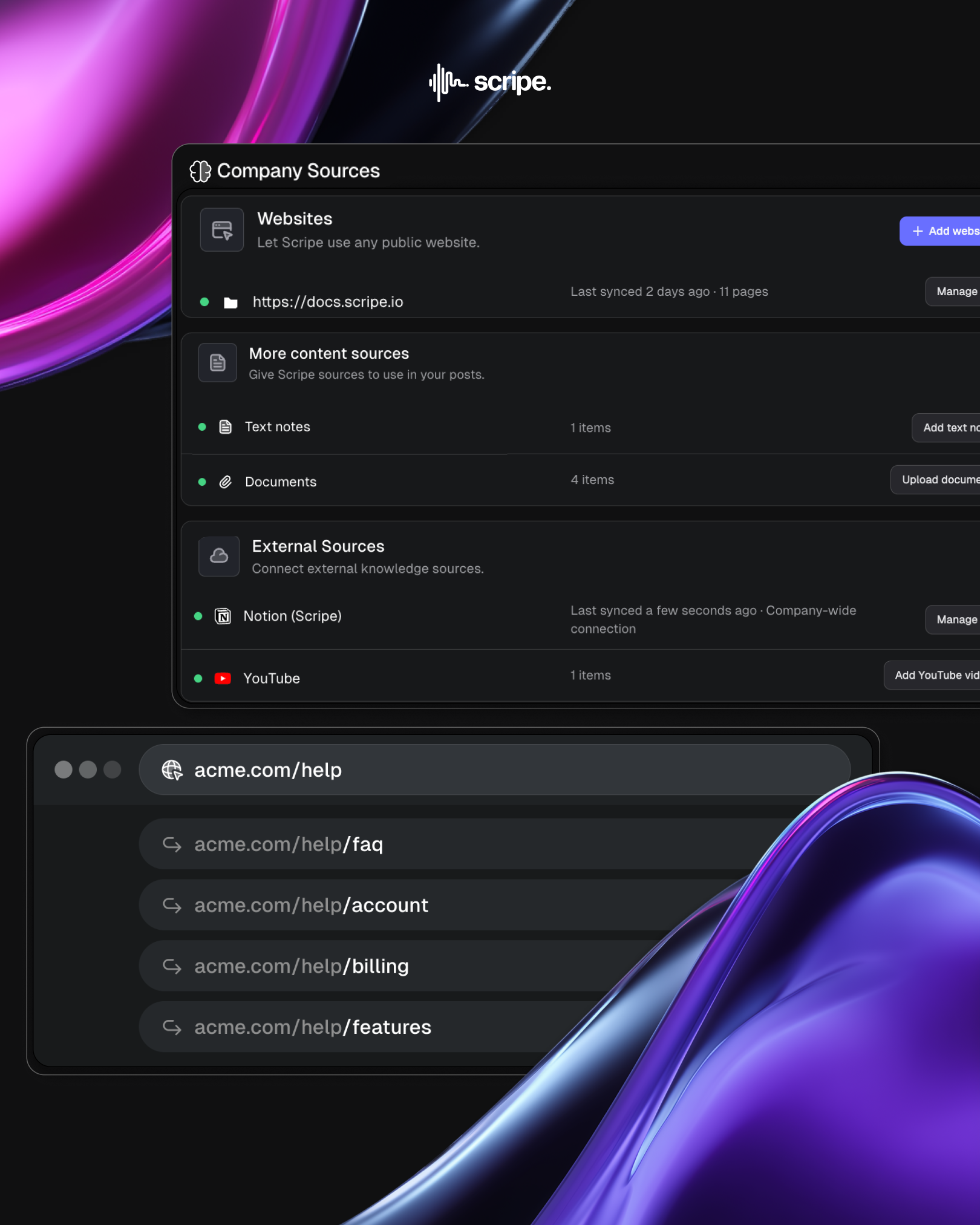Click the green status dot for Documents
980x1225 pixels.
(x=202, y=482)
